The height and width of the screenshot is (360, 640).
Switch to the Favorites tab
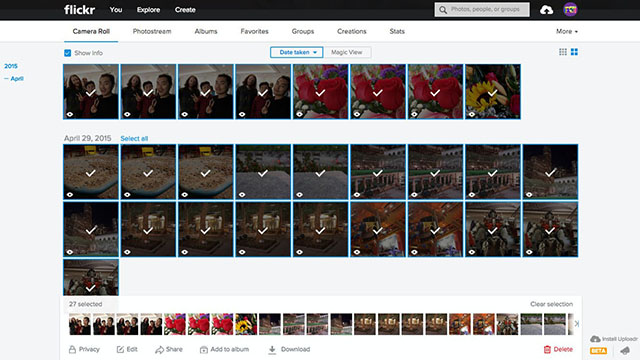[254, 31]
